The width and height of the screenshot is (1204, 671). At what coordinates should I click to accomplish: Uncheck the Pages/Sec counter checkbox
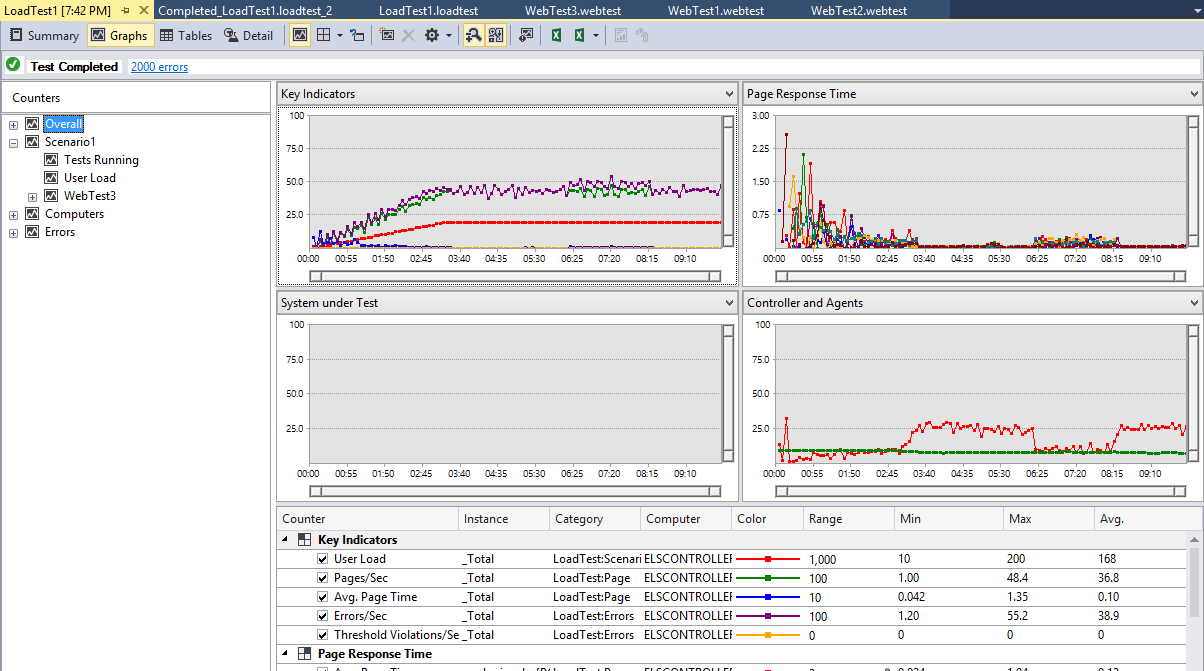click(322, 578)
